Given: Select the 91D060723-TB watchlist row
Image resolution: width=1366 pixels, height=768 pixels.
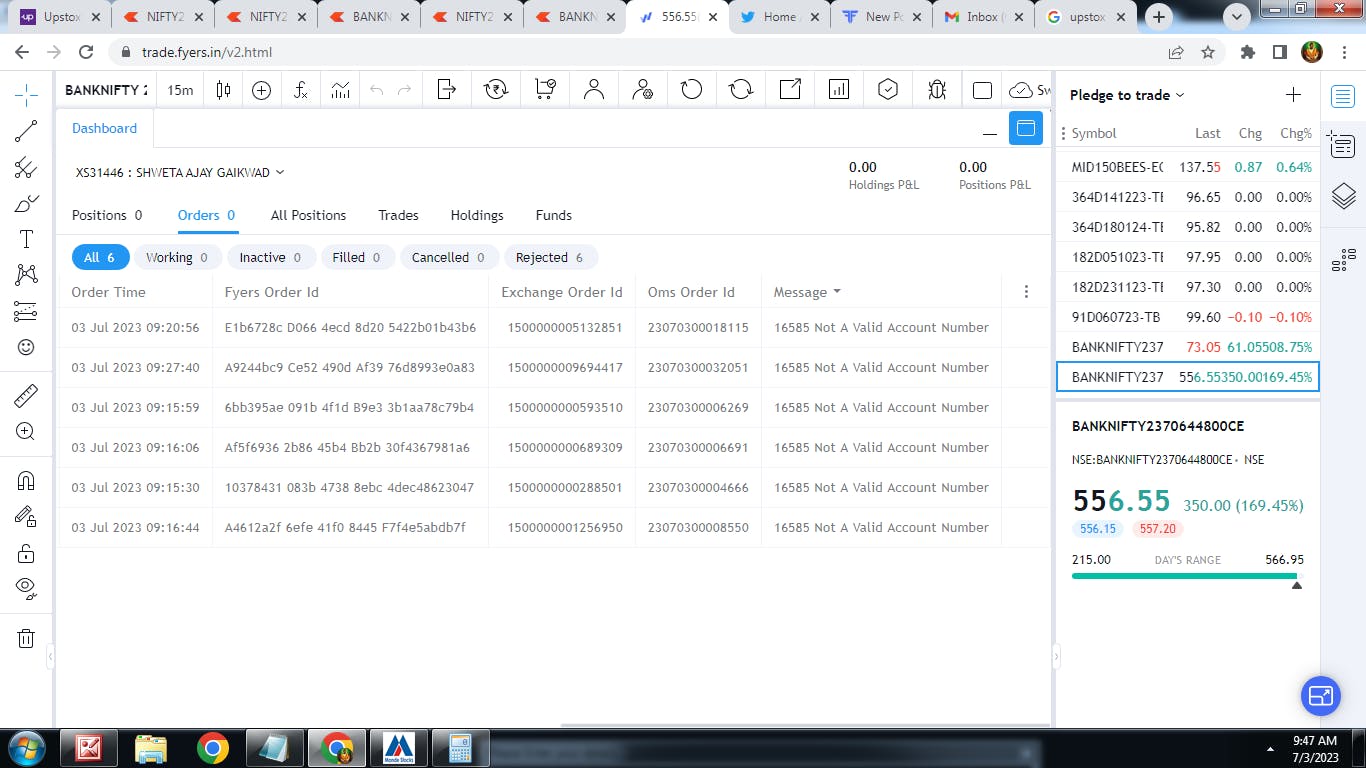Looking at the screenshot, I should tap(1189, 317).
